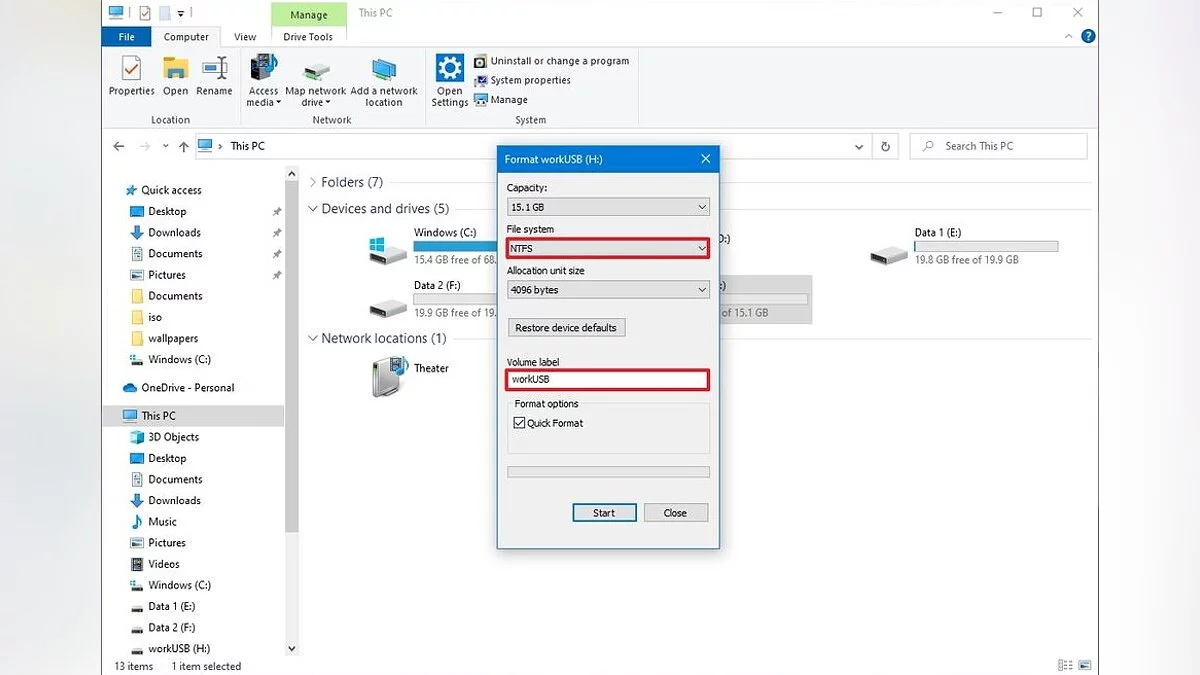Click the Help question mark icon
This screenshot has height=675, width=1200.
tap(1089, 36)
